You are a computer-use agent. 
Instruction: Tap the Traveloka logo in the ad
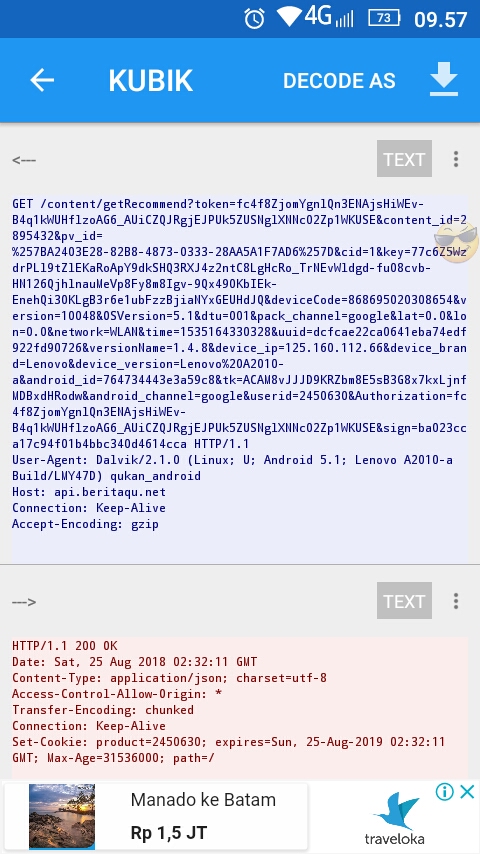[x=394, y=819]
